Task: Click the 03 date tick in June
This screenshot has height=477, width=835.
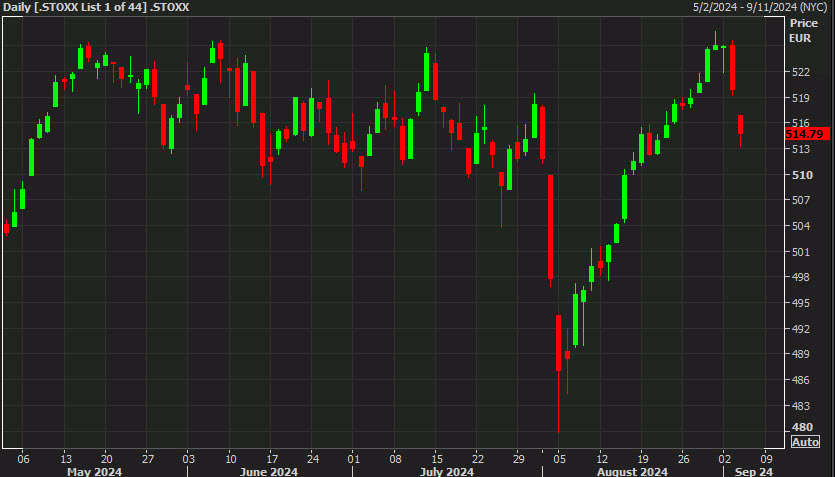Action: pos(188,459)
